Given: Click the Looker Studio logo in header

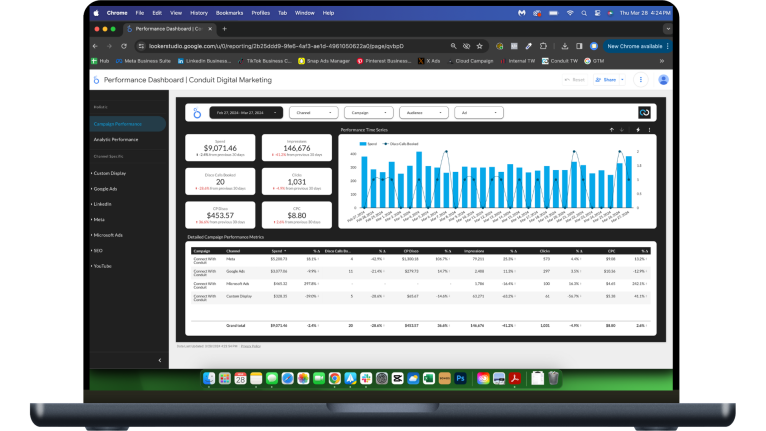Looking at the screenshot, I should (97, 79).
